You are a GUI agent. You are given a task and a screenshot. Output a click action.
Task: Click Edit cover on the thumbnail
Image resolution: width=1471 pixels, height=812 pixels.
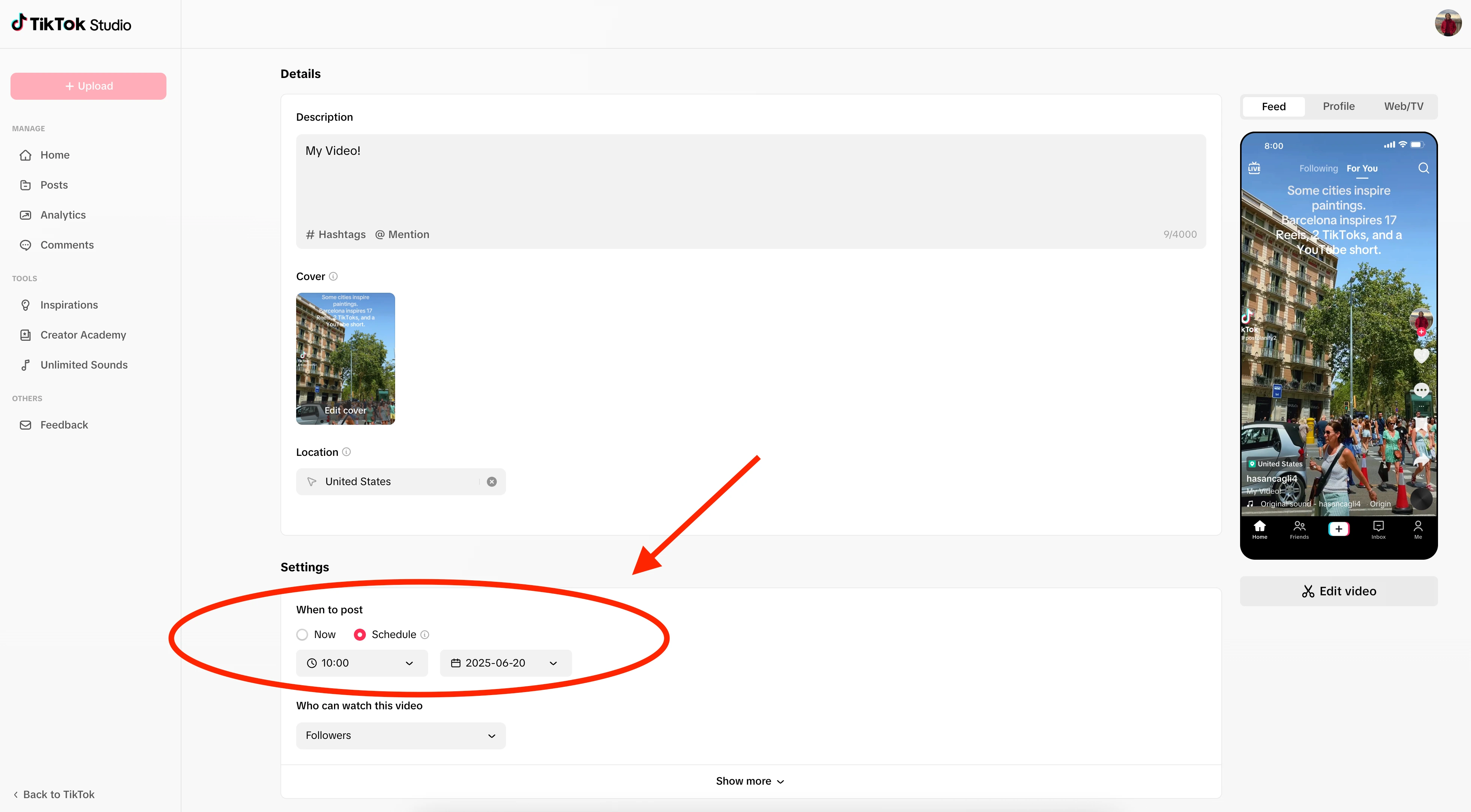coord(346,410)
